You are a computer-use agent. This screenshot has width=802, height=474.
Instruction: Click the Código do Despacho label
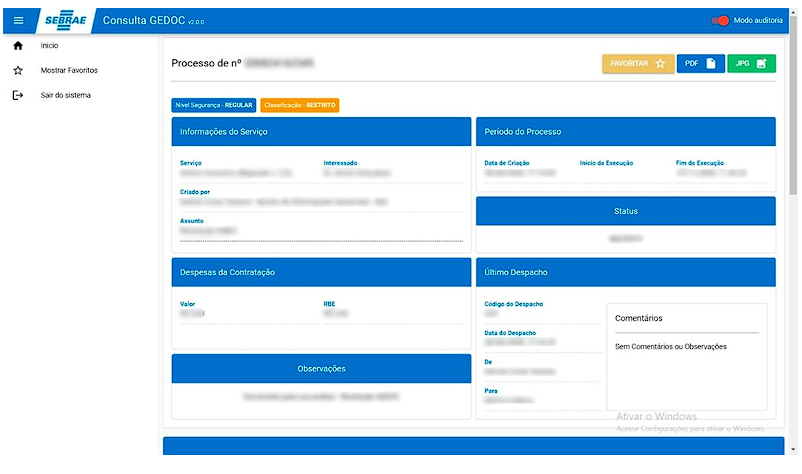(x=514, y=304)
